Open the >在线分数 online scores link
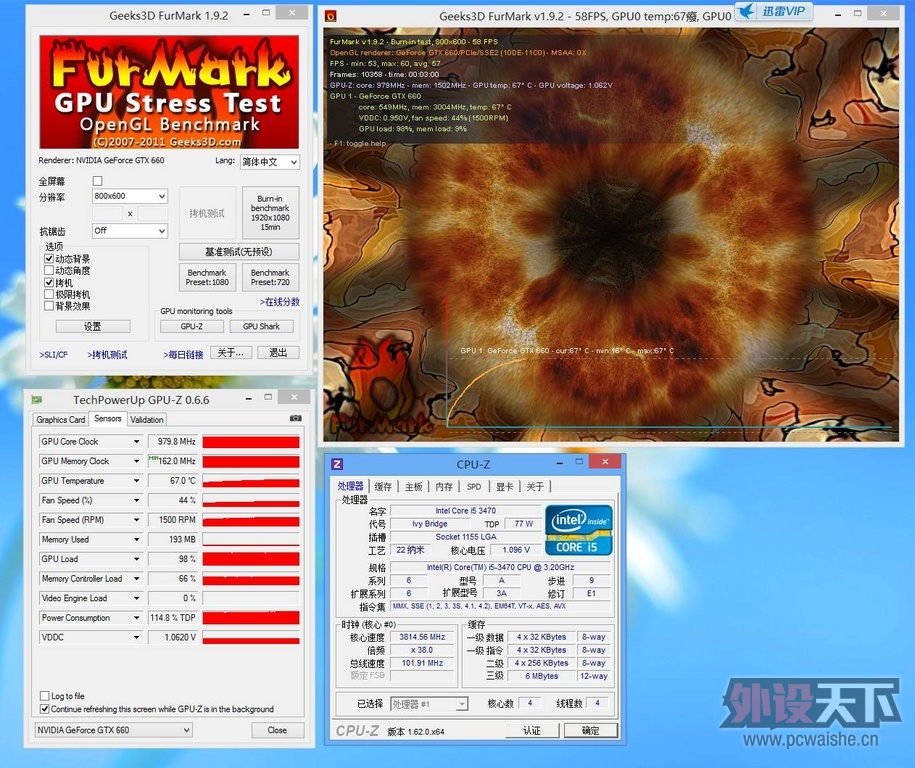 (280, 302)
